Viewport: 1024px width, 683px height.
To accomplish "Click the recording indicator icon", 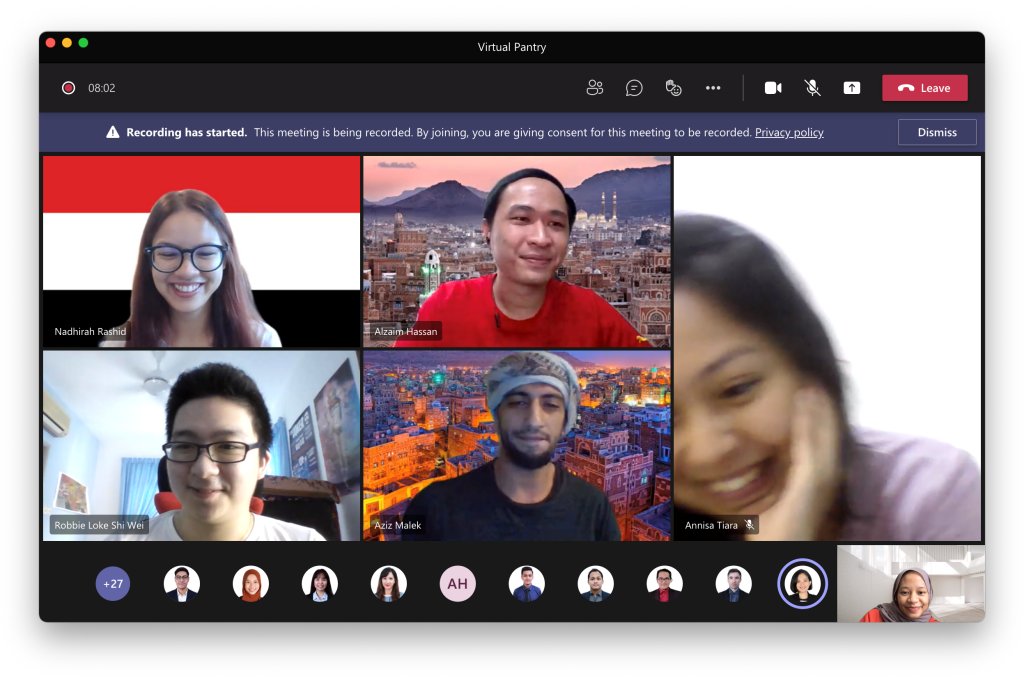I will tap(68, 87).
